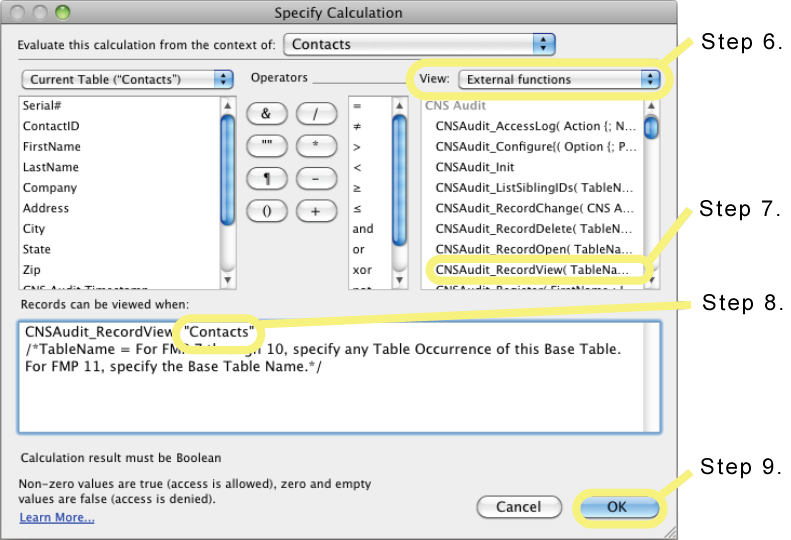
Task: Insert the multiplication asterisk operator
Action: (316, 146)
